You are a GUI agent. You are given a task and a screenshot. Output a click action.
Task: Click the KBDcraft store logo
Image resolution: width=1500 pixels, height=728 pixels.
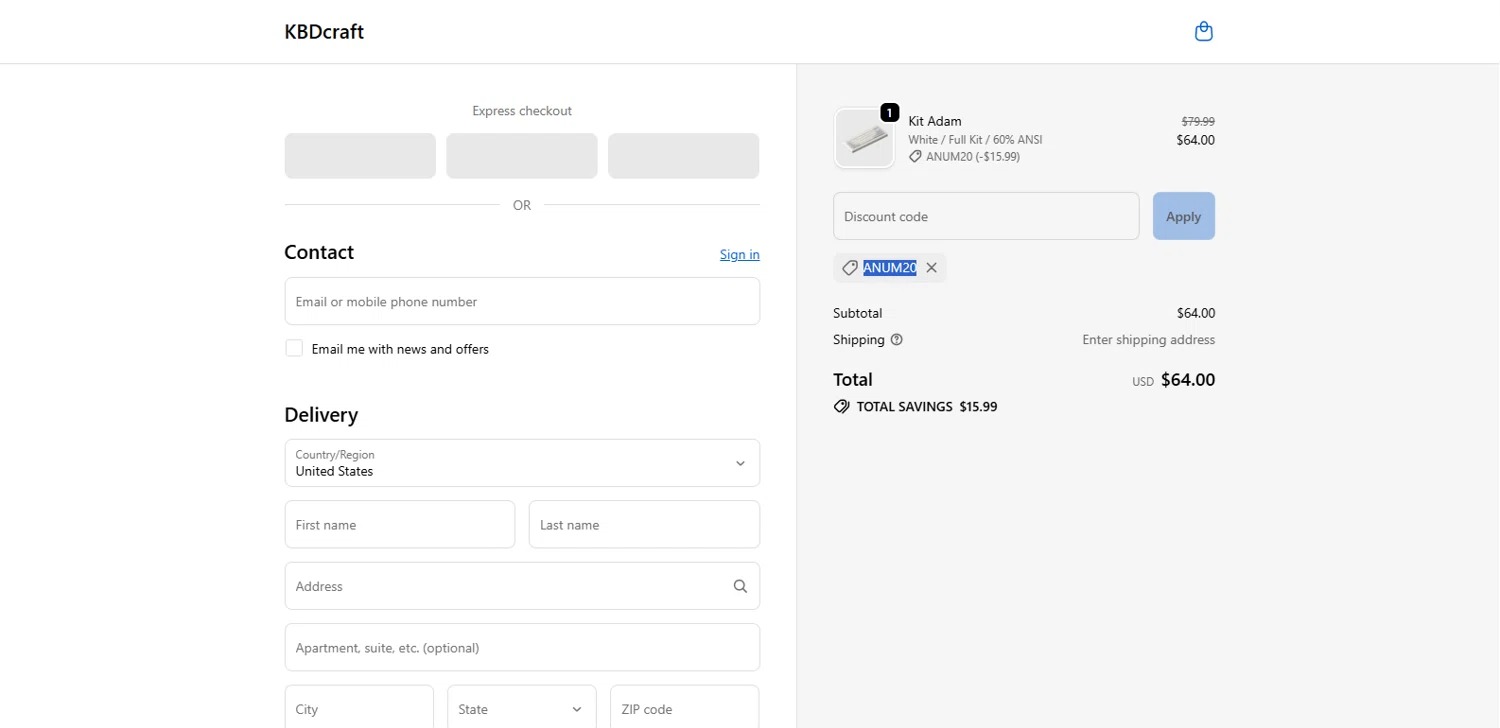[324, 32]
